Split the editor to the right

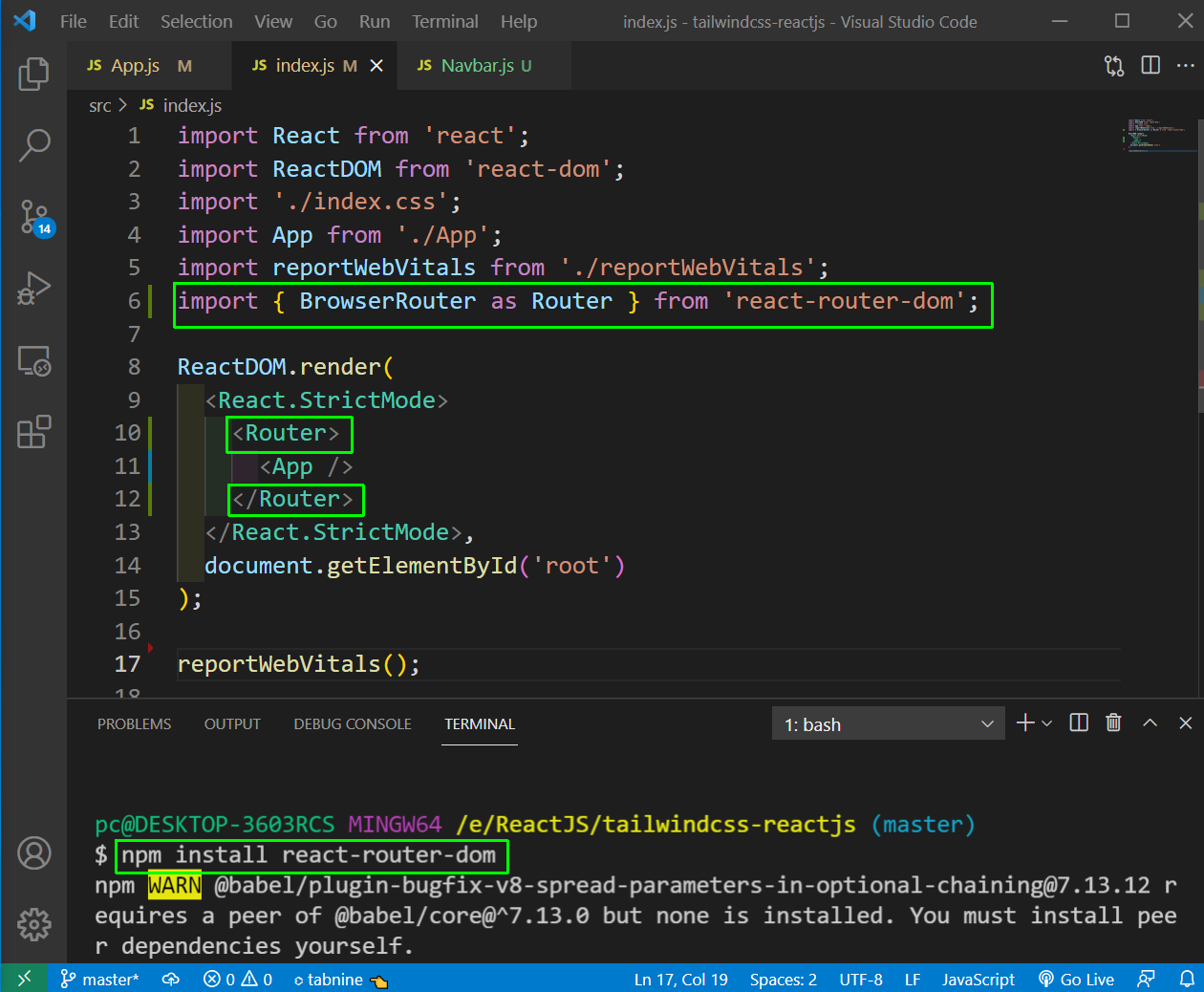pos(1150,65)
